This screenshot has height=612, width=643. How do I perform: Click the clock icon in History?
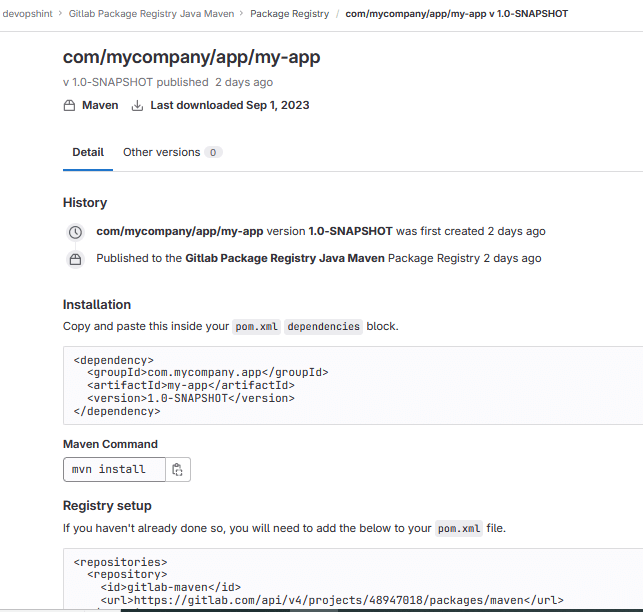(x=75, y=232)
